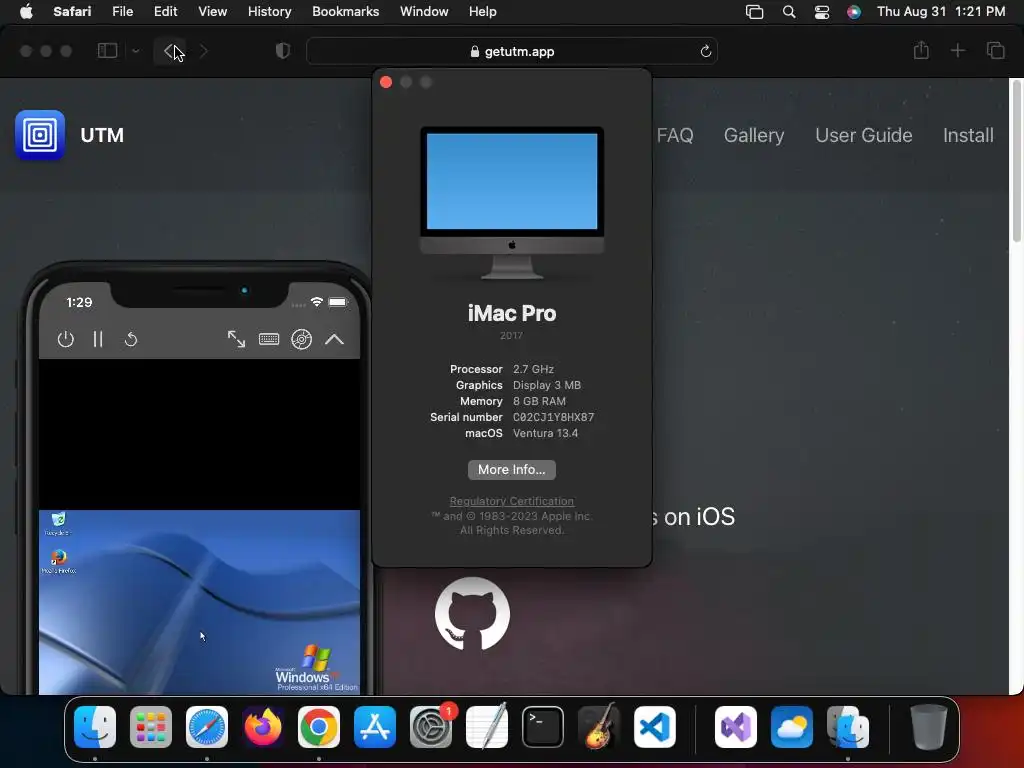
Task: Open Visual Studio Code from the Dock
Action: pyautogui.click(x=654, y=727)
